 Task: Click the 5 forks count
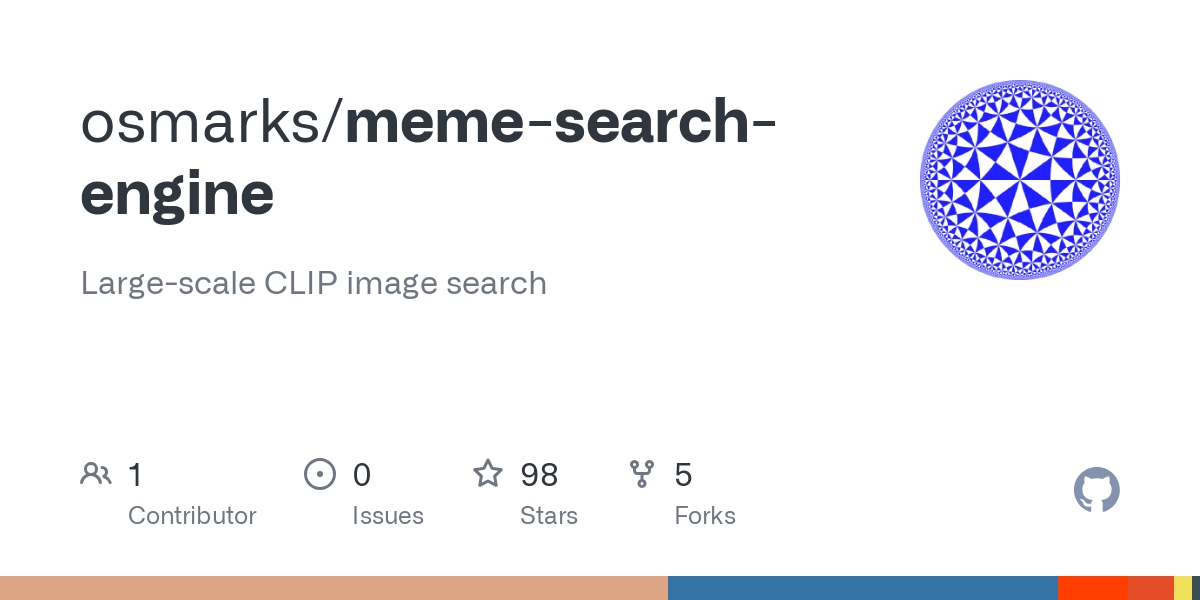click(683, 474)
